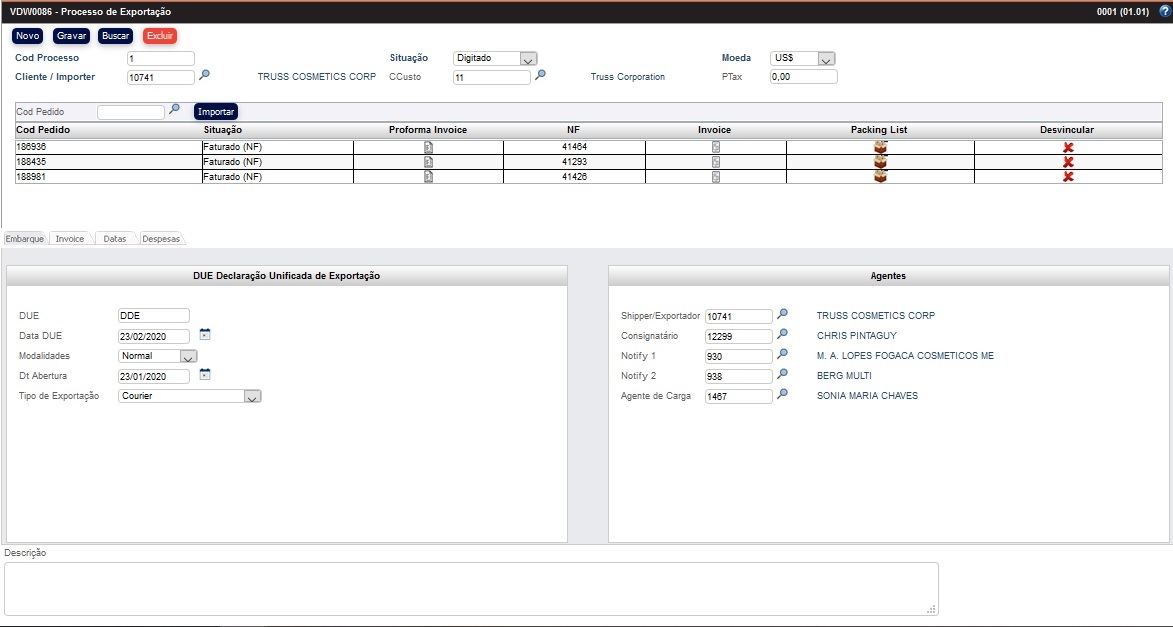Click the search magnifier beside Cliente / Importer
The image size is (1173, 627).
[204, 75]
